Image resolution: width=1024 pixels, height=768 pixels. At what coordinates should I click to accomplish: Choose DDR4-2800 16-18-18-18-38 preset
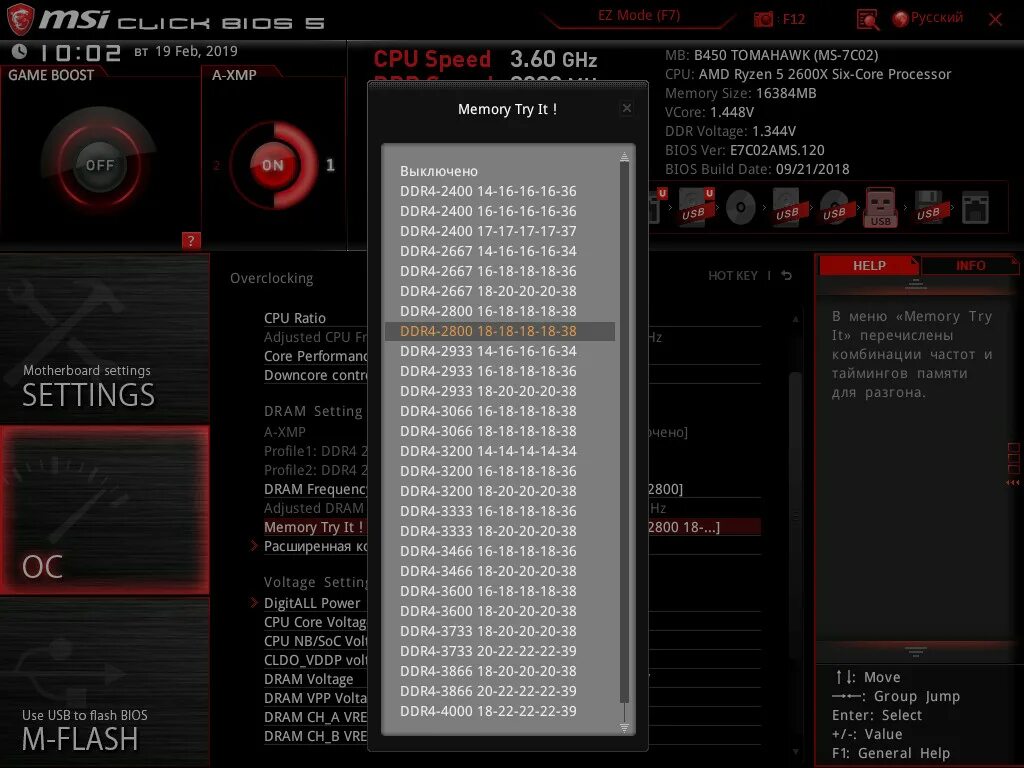[488, 311]
